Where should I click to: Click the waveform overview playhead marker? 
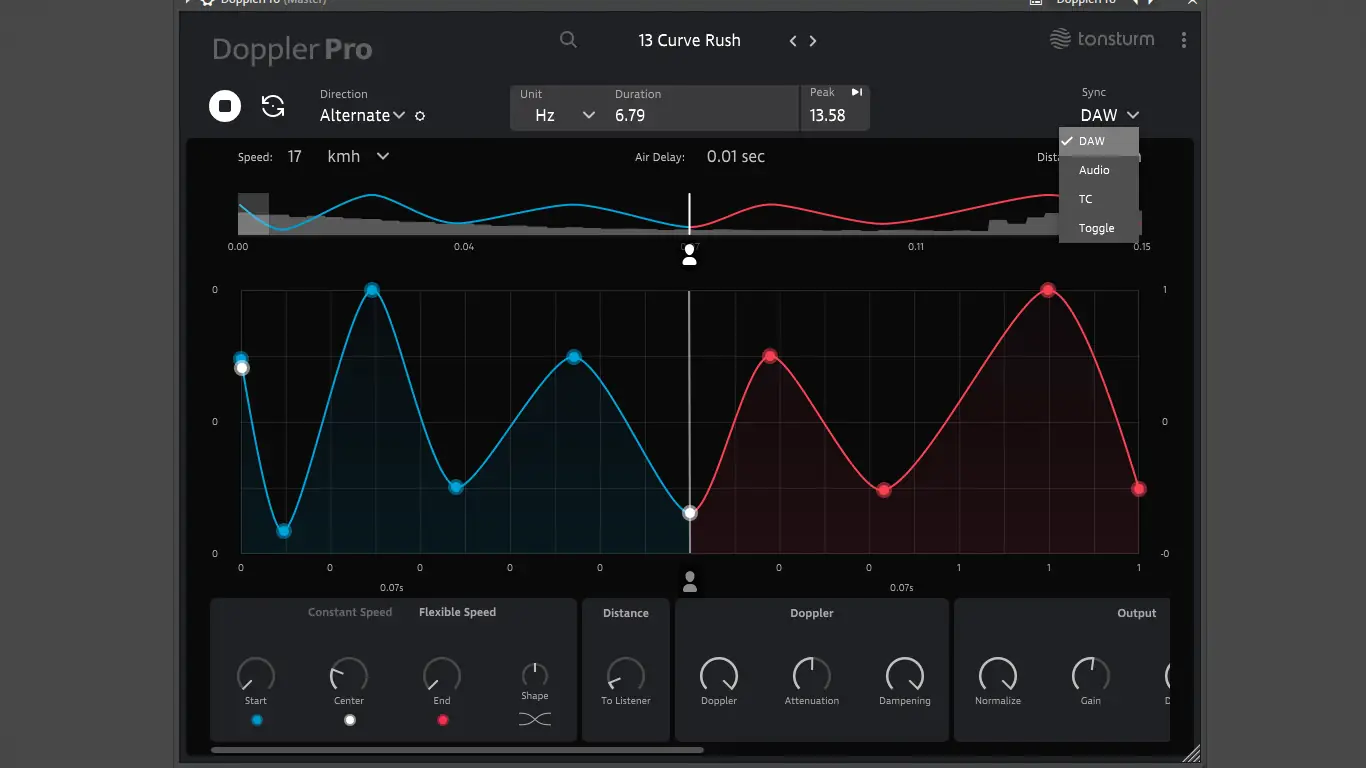pos(689,214)
